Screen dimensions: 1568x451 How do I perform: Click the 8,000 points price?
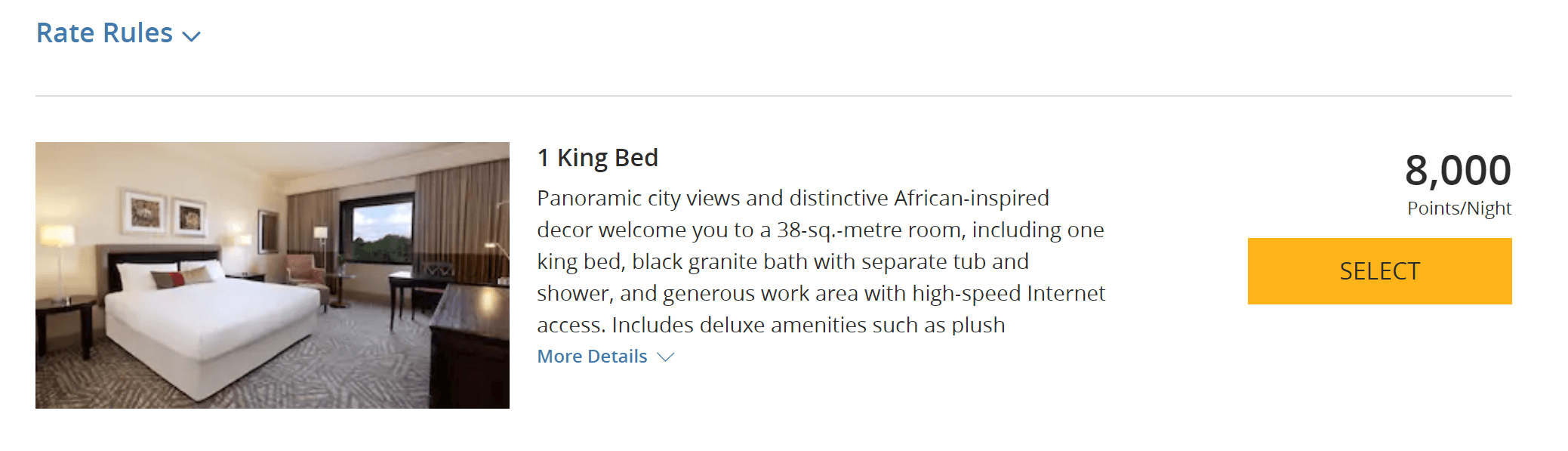[x=1458, y=170]
